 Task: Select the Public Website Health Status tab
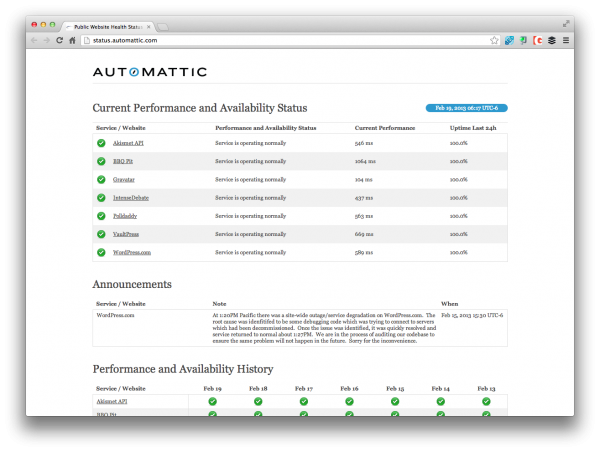tap(107, 27)
